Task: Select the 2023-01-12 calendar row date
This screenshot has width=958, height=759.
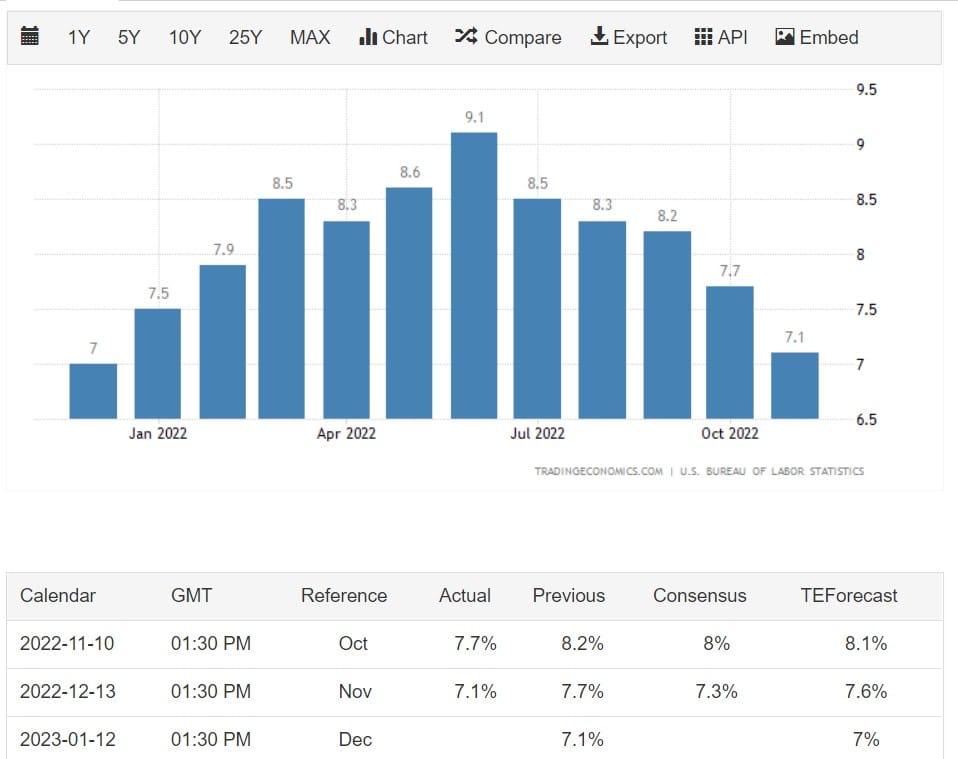Action: (x=67, y=739)
